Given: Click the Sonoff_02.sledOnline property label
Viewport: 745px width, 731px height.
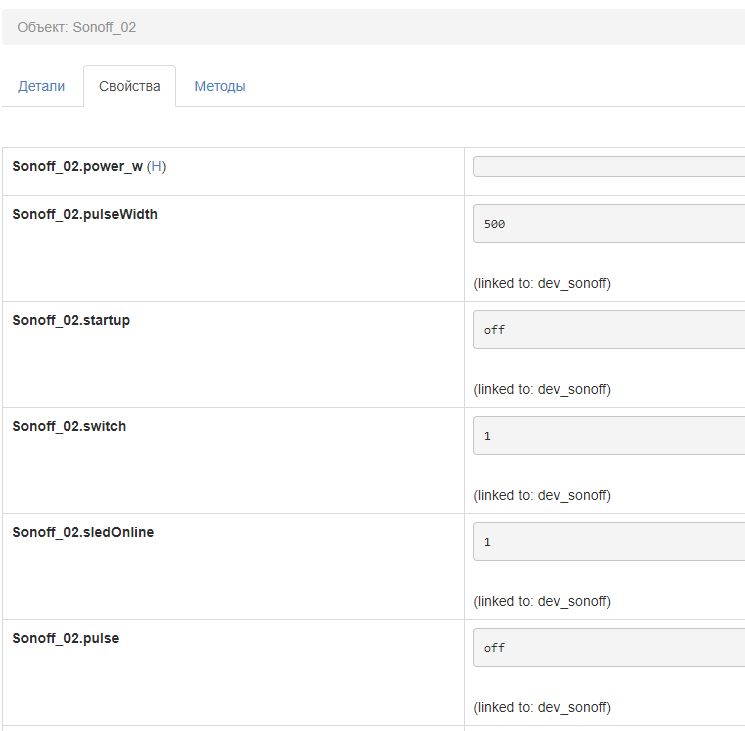Looking at the screenshot, I should click(83, 532).
